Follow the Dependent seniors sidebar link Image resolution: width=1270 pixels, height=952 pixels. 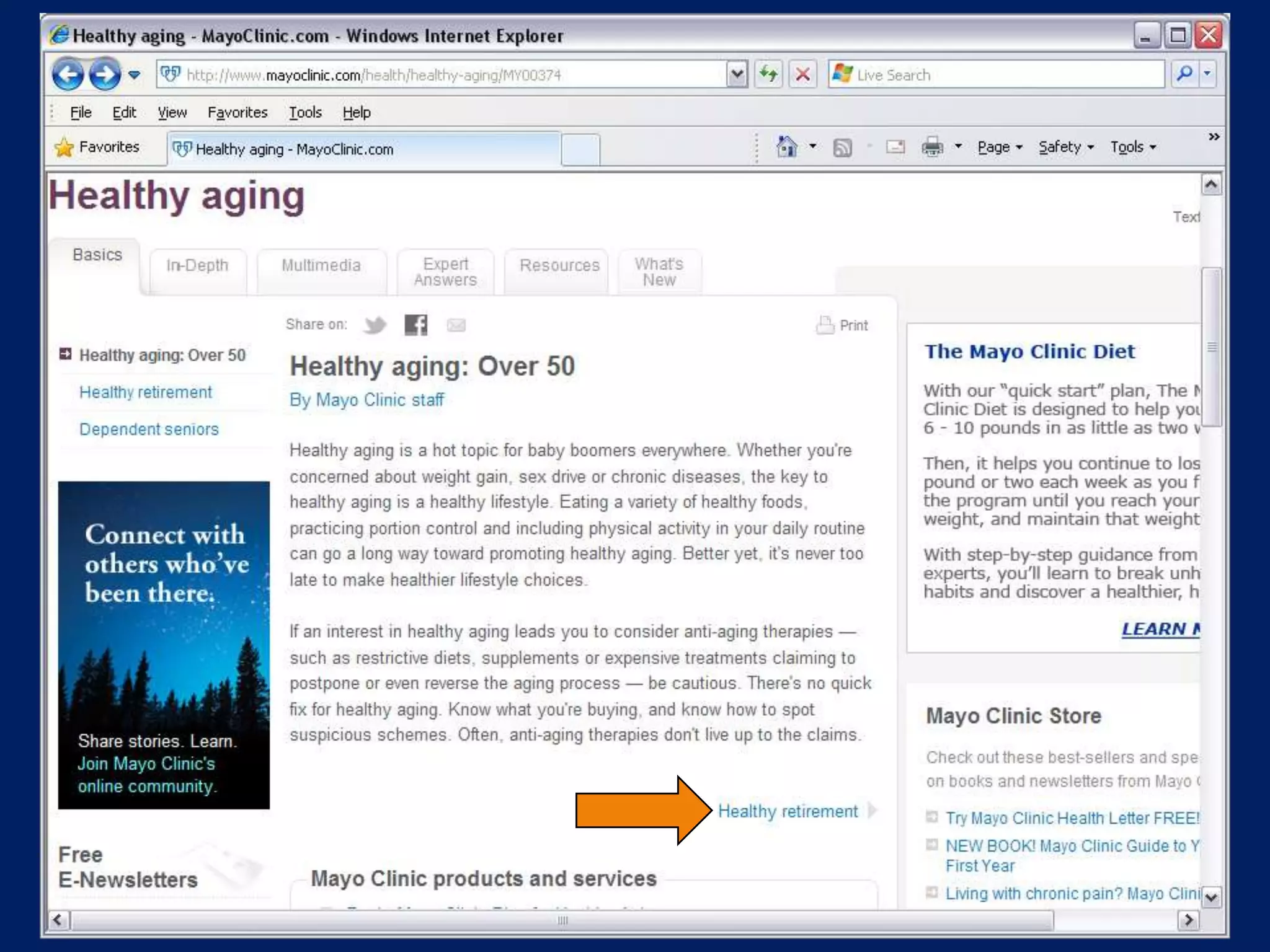(x=149, y=430)
